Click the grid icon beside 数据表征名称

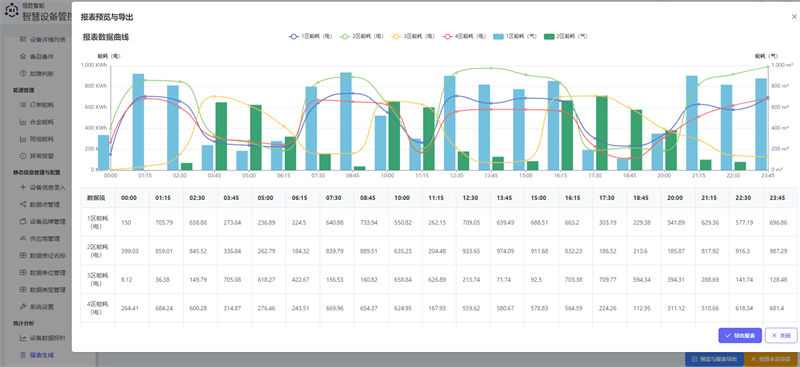pyautogui.click(x=22, y=255)
